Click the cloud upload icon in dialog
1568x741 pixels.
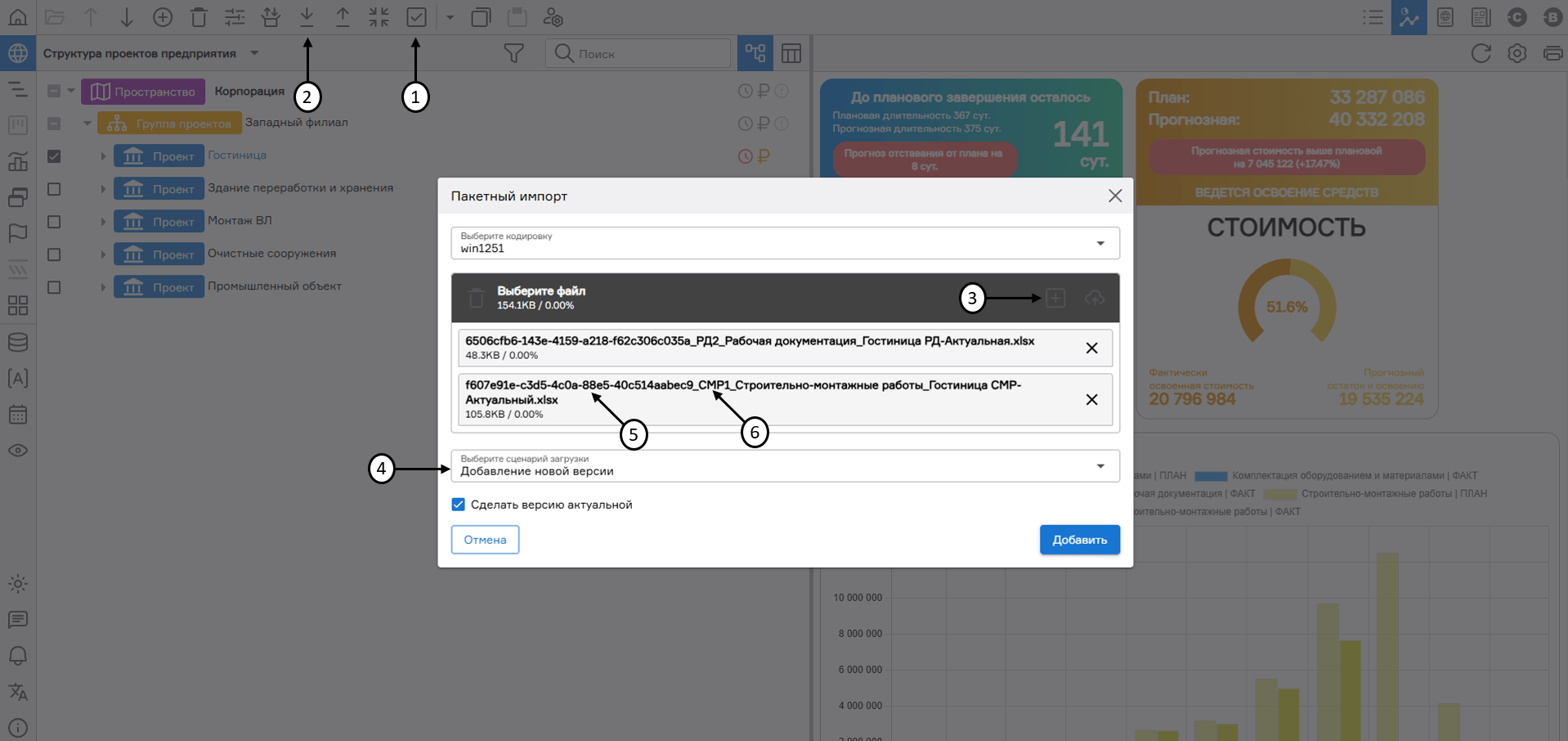click(x=1095, y=298)
